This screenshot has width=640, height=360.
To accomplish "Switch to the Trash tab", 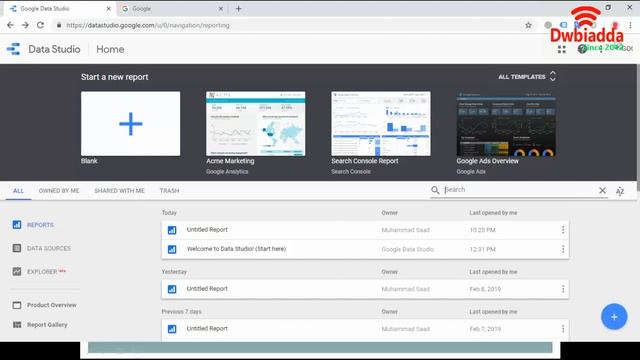I will [169, 191].
